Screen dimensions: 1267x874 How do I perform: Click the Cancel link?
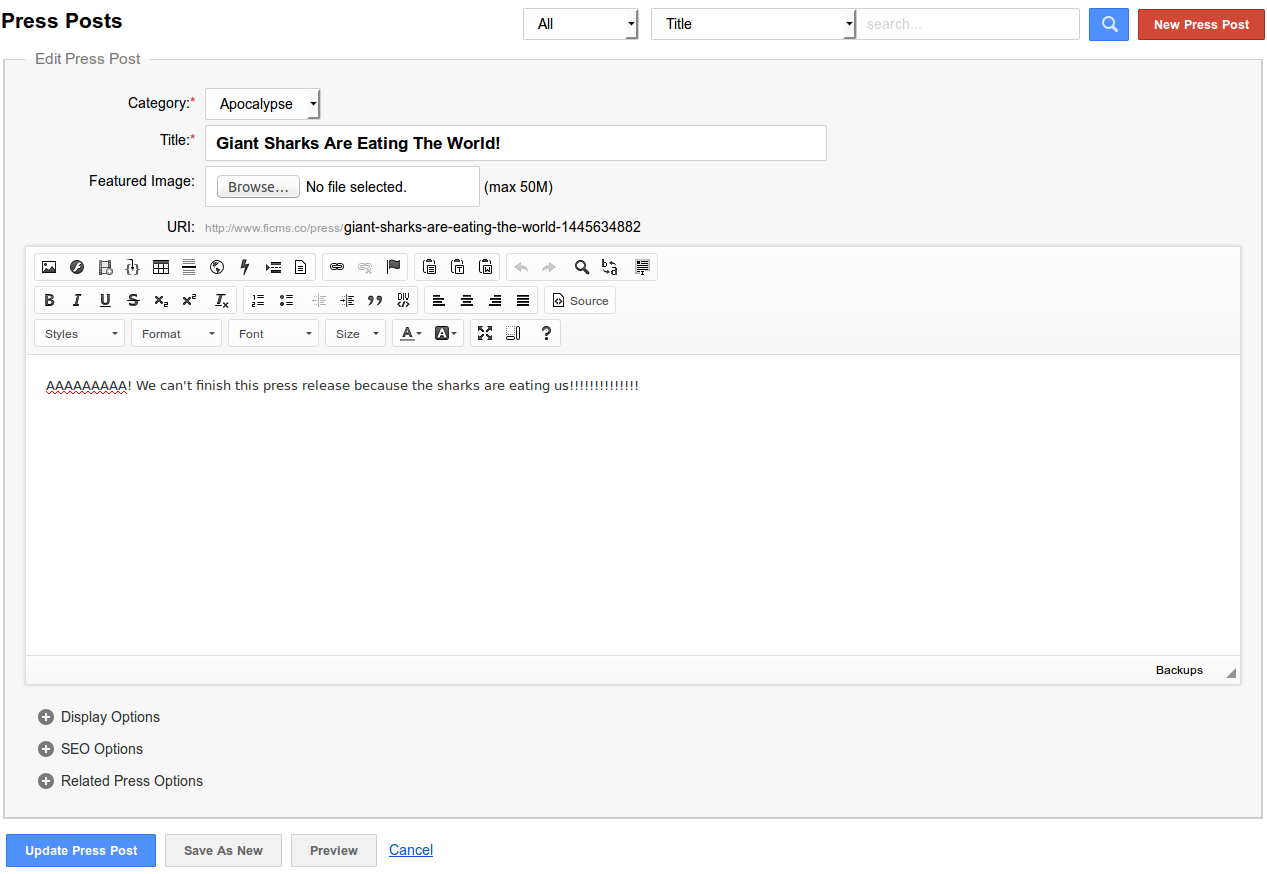[411, 850]
